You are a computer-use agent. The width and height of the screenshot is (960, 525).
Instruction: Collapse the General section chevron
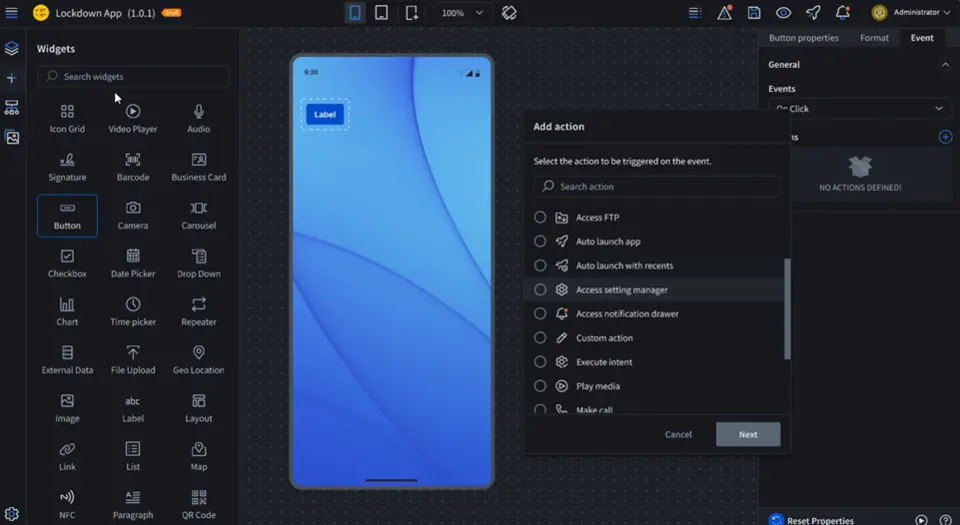(945, 65)
